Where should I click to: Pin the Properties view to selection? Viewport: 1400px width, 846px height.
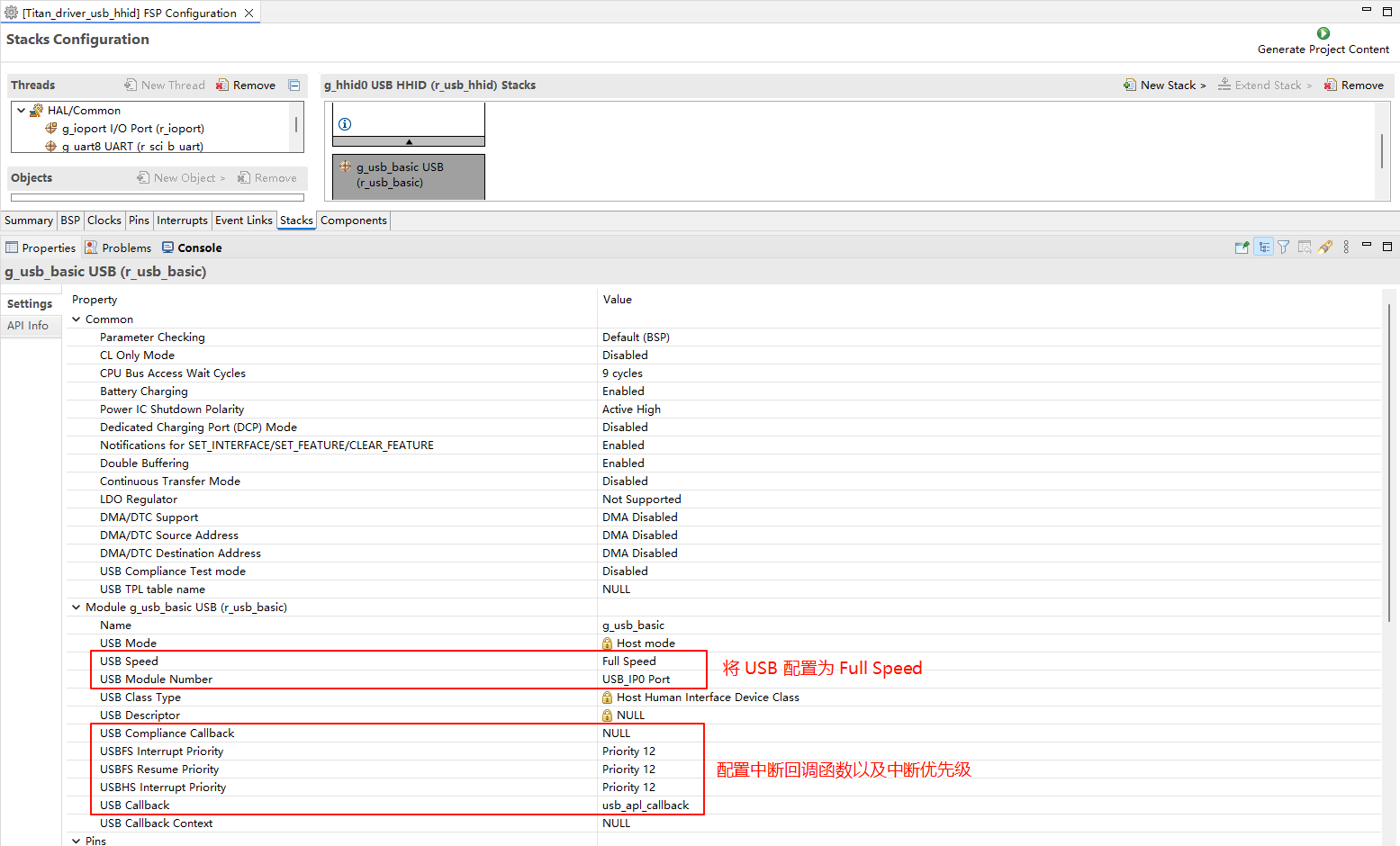[x=1242, y=247]
